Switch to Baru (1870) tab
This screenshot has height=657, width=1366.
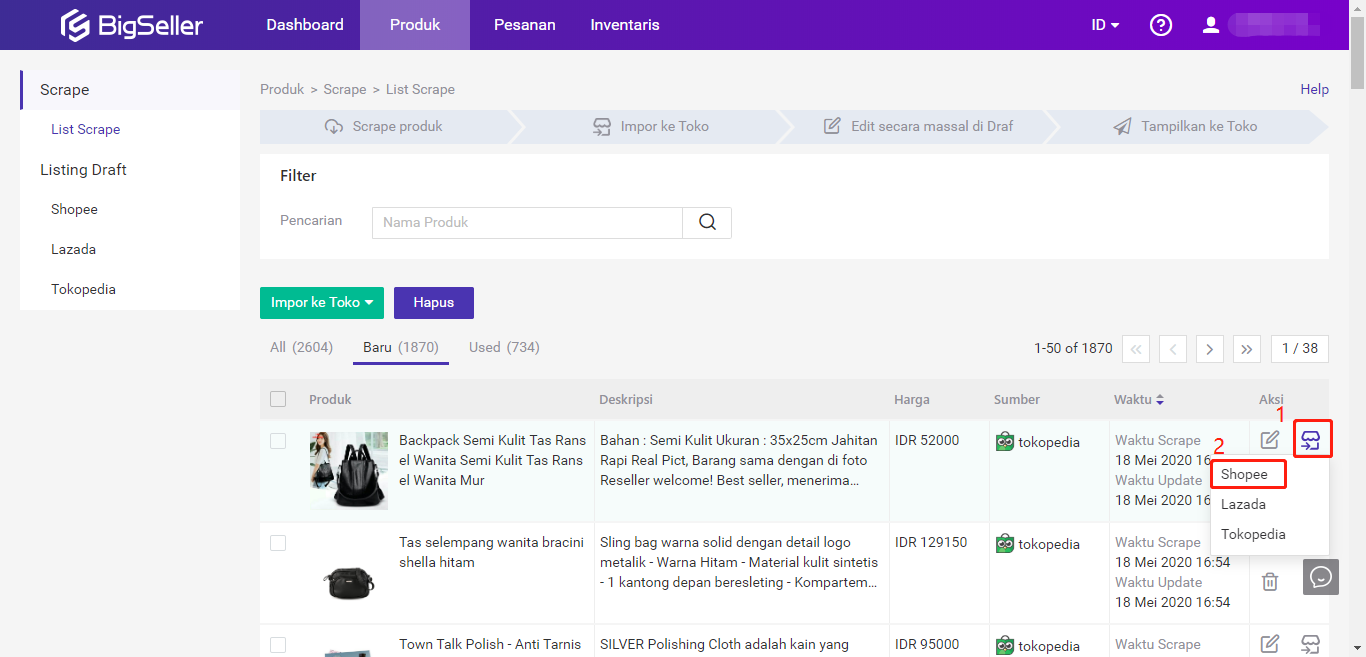[x=401, y=347]
